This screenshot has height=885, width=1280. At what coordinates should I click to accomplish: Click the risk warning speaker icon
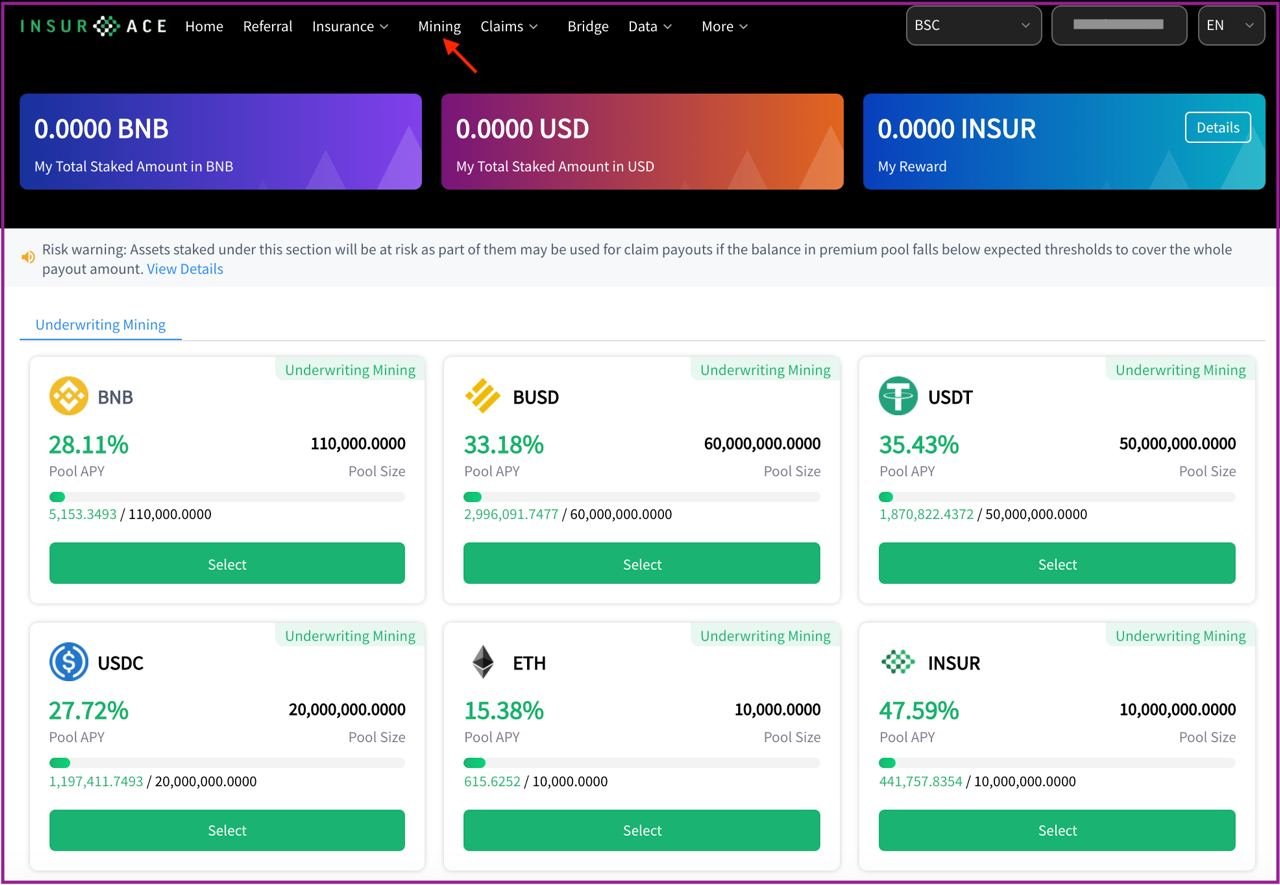(x=28, y=257)
